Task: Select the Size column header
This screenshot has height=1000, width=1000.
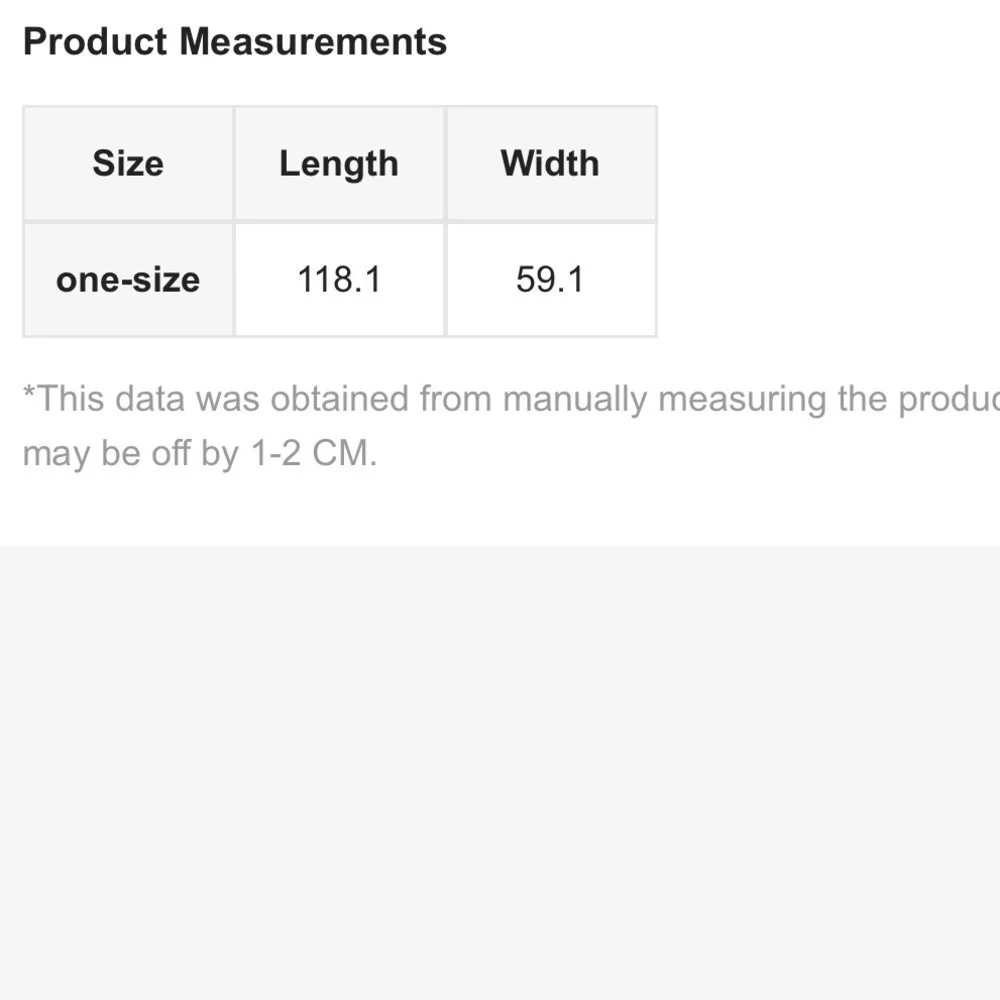Action: [x=128, y=163]
